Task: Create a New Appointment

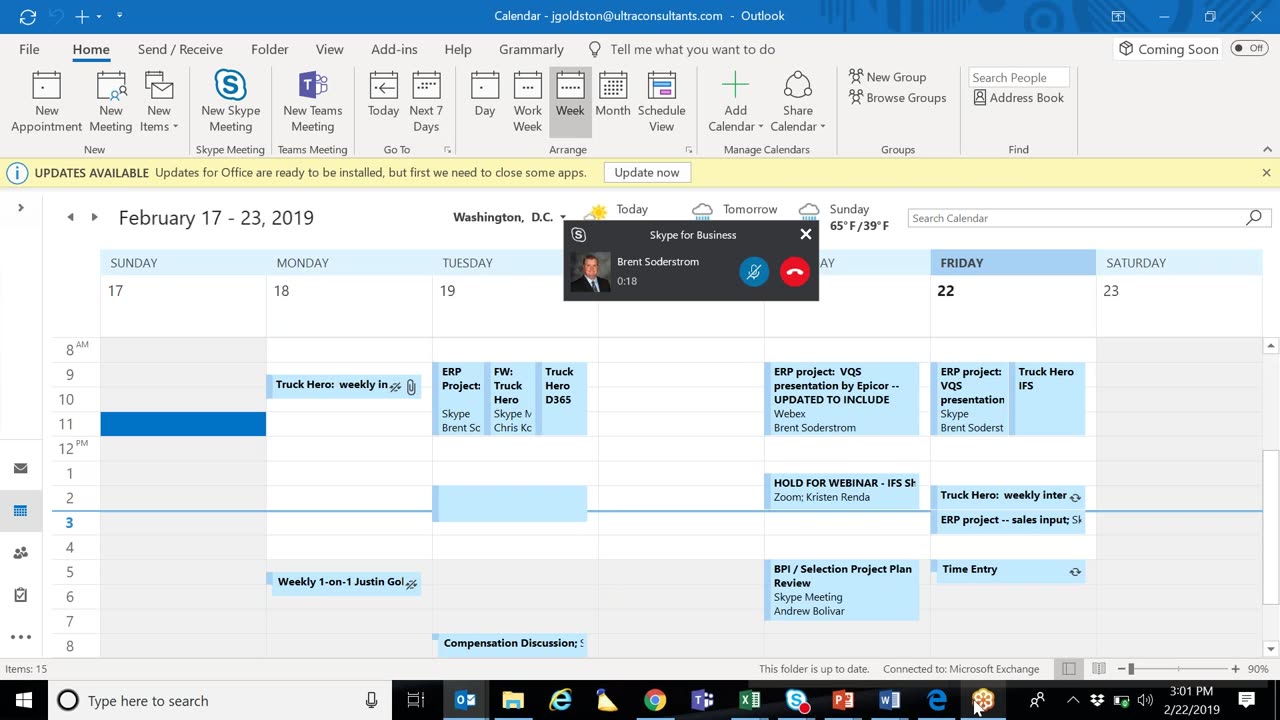Action: (46, 102)
